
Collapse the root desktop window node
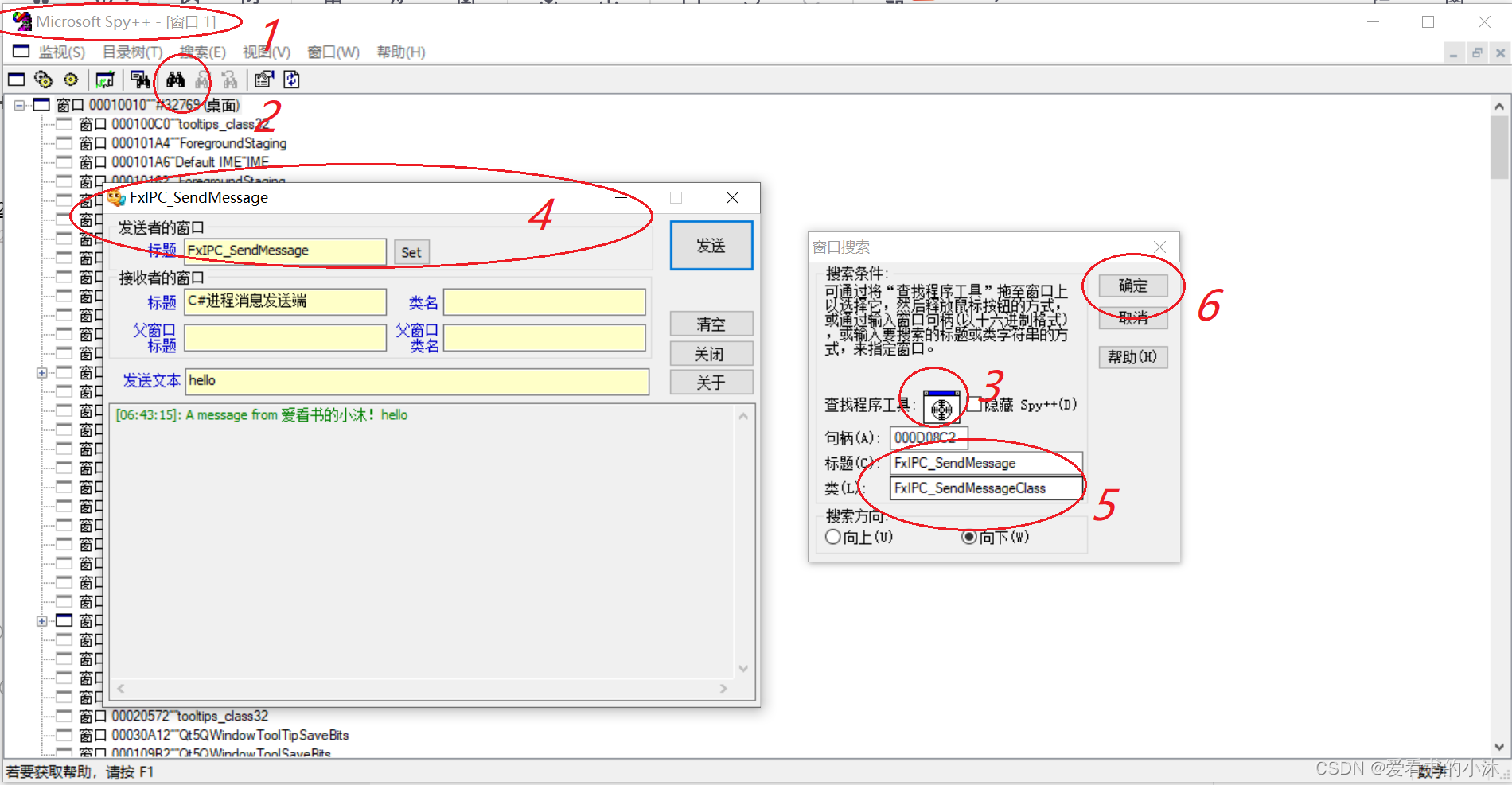(x=19, y=105)
